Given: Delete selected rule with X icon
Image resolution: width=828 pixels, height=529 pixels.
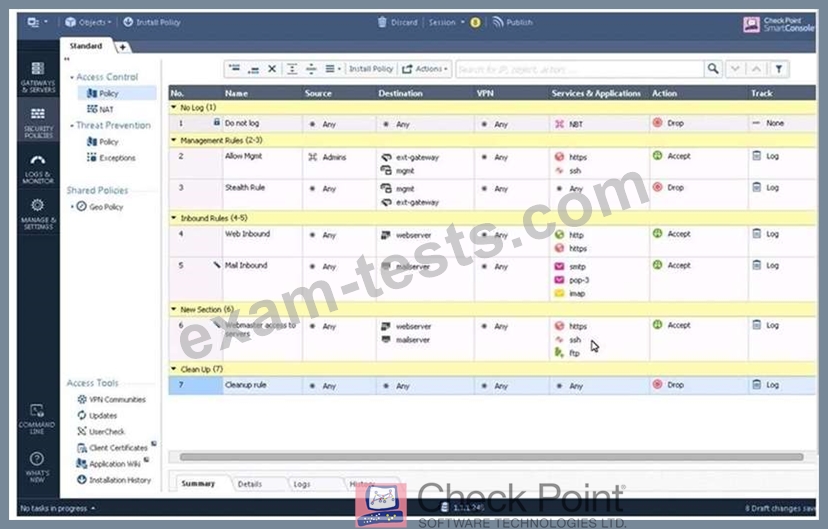Looking at the screenshot, I should [x=272, y=69].
